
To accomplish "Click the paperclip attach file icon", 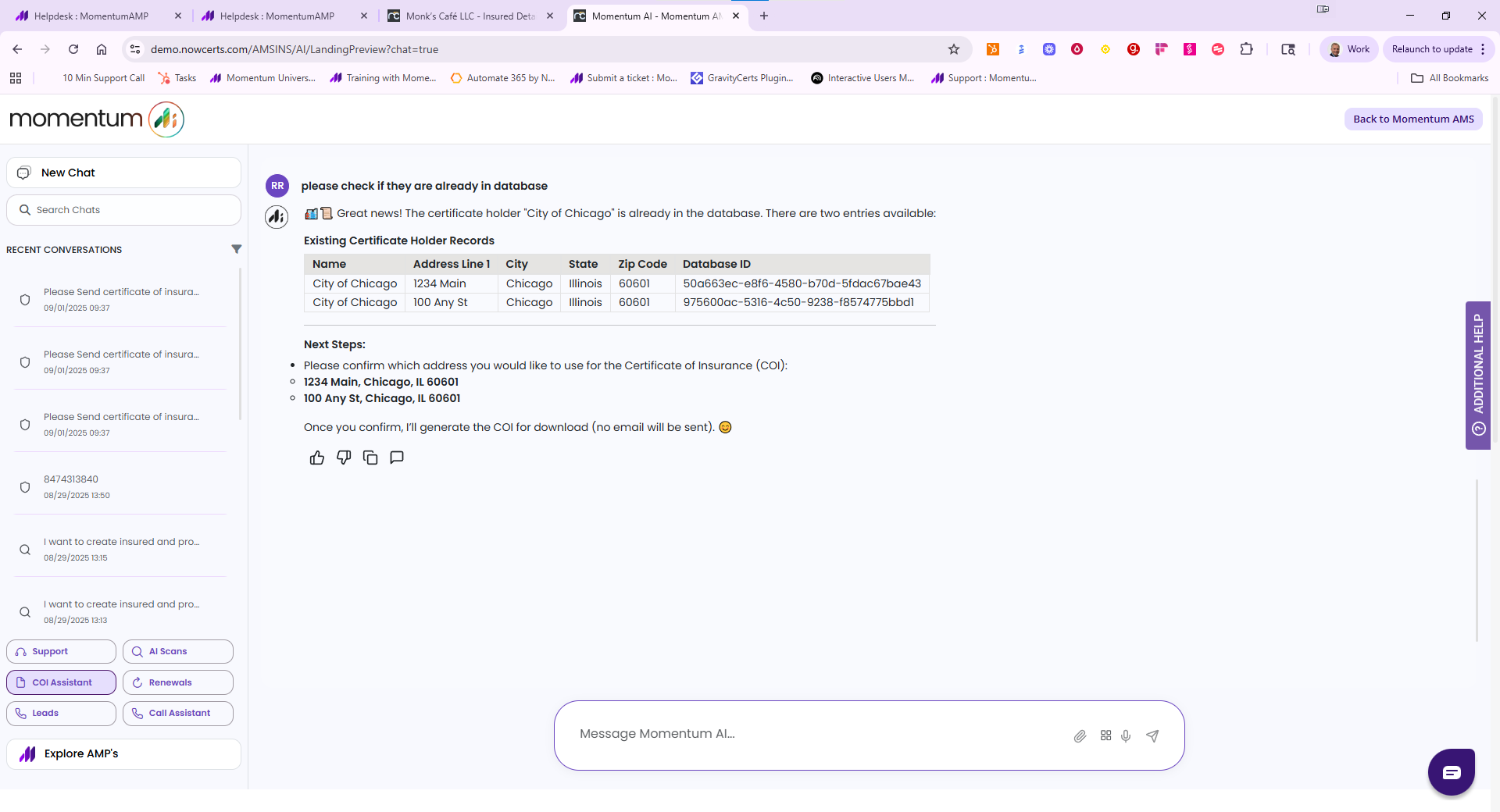I will pos(1080,735).
